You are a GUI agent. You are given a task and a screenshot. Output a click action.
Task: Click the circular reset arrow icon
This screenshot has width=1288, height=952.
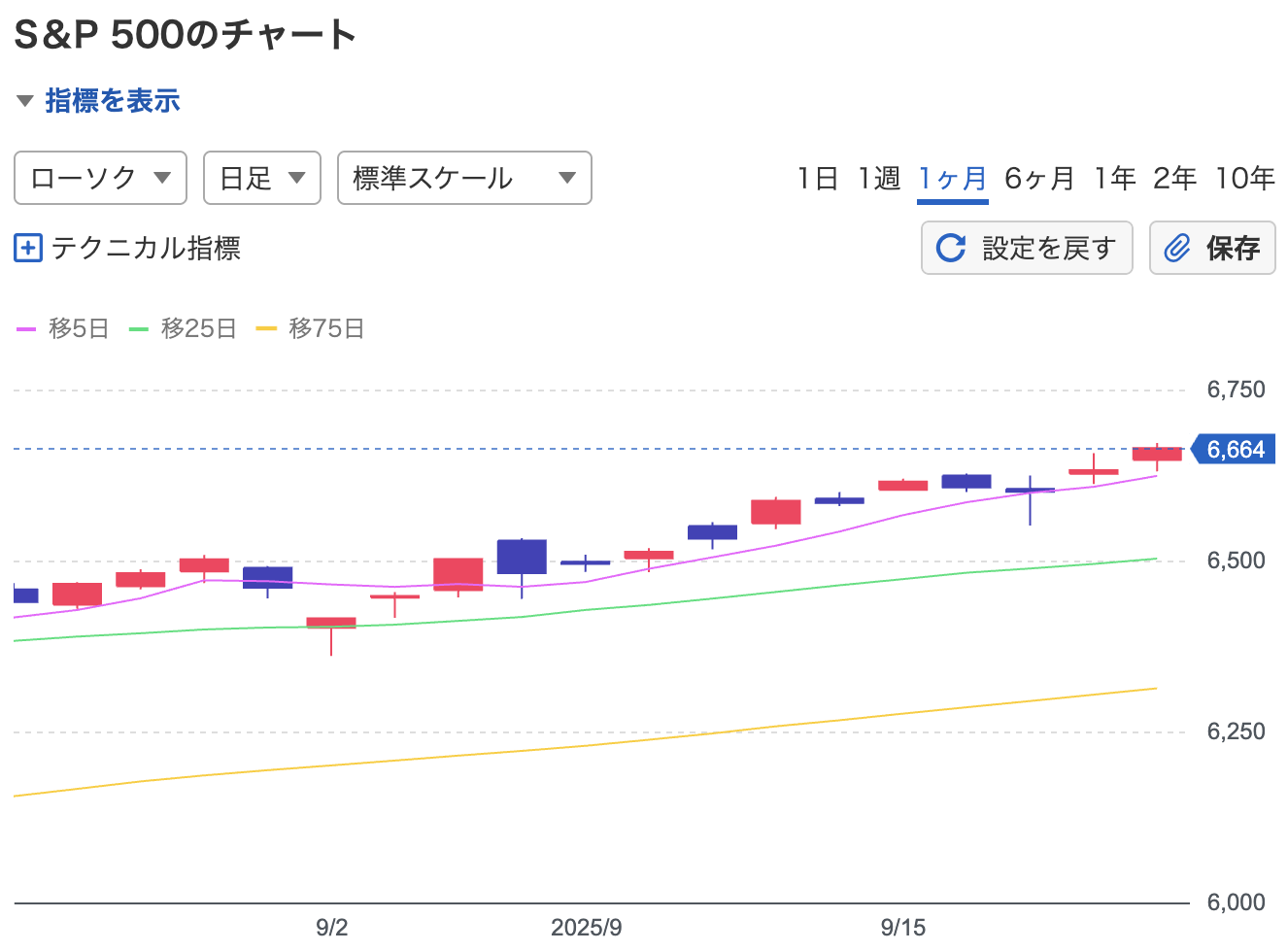click(950, 248)
